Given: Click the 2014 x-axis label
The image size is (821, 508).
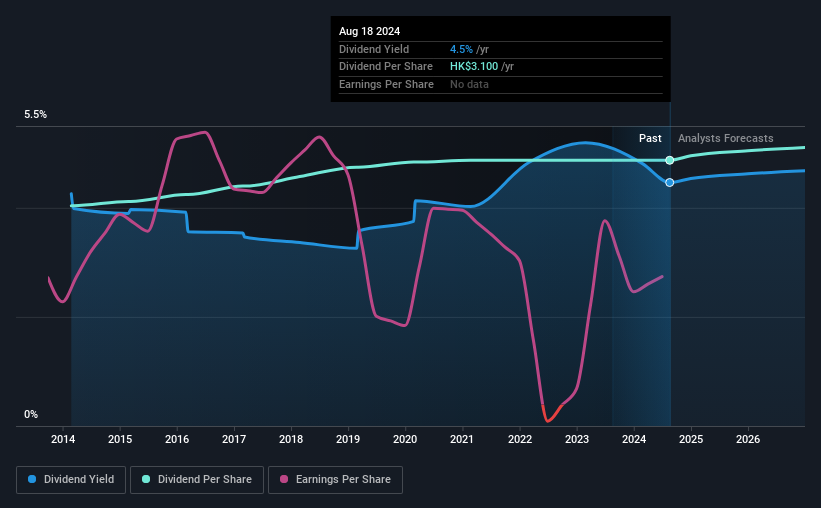Looking at the screenshot, I should (63, 439).
